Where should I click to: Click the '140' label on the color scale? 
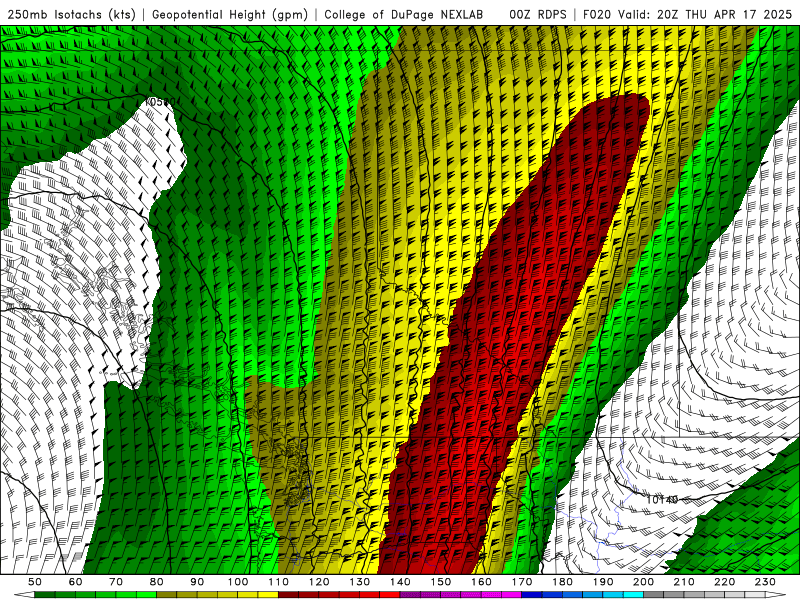click(400, 582)
